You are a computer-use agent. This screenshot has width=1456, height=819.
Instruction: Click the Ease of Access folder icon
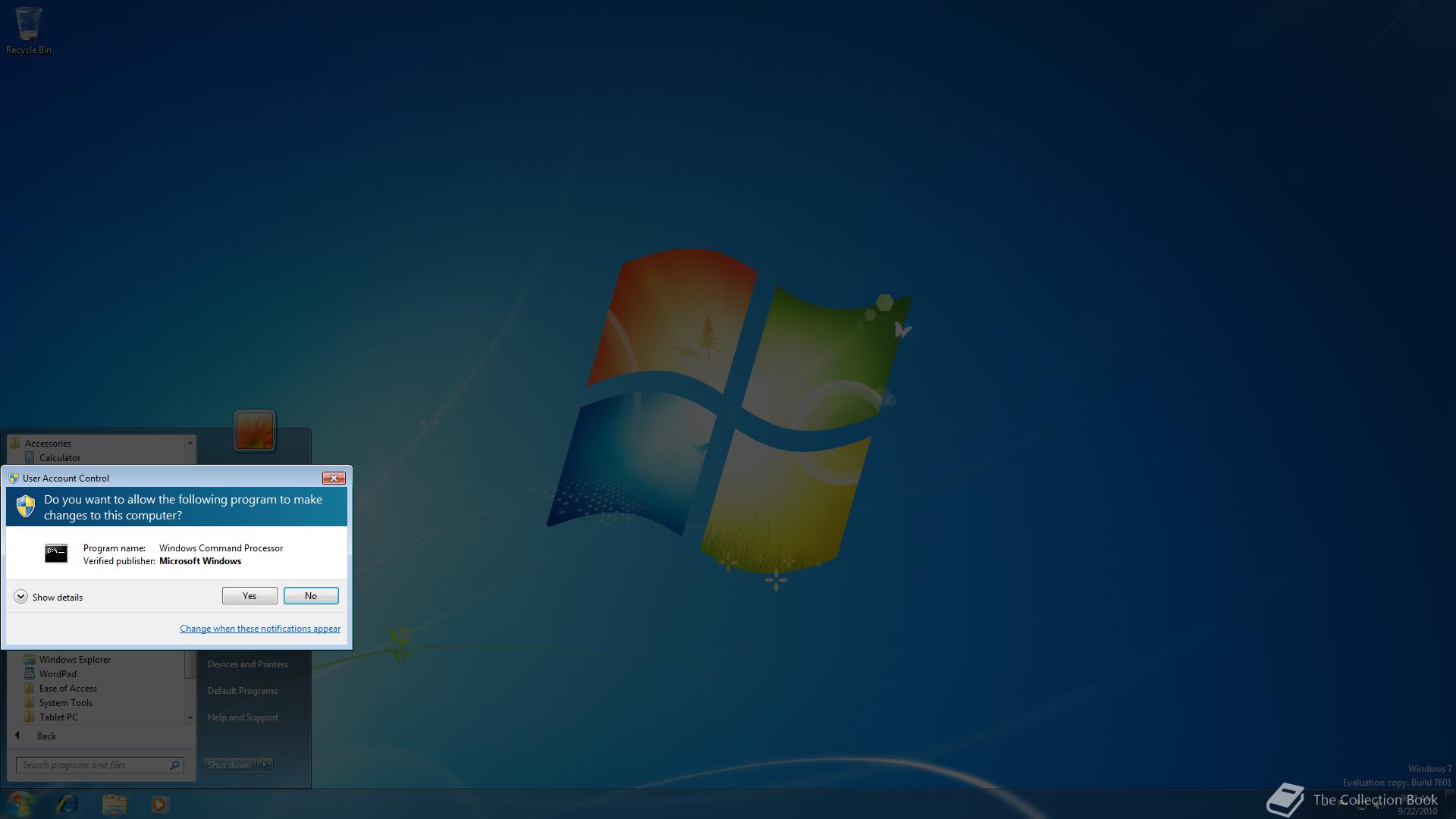click(30, 689)
